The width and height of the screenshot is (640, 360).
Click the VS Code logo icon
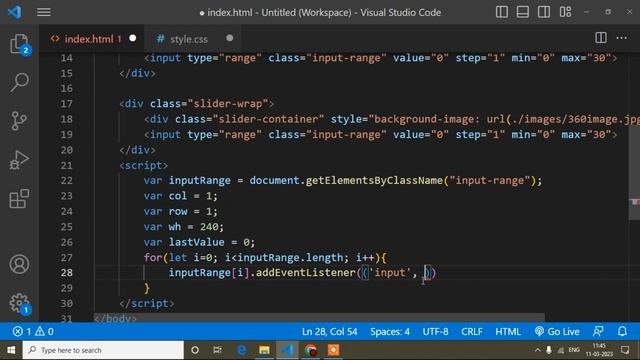click(x=15, y=12)
